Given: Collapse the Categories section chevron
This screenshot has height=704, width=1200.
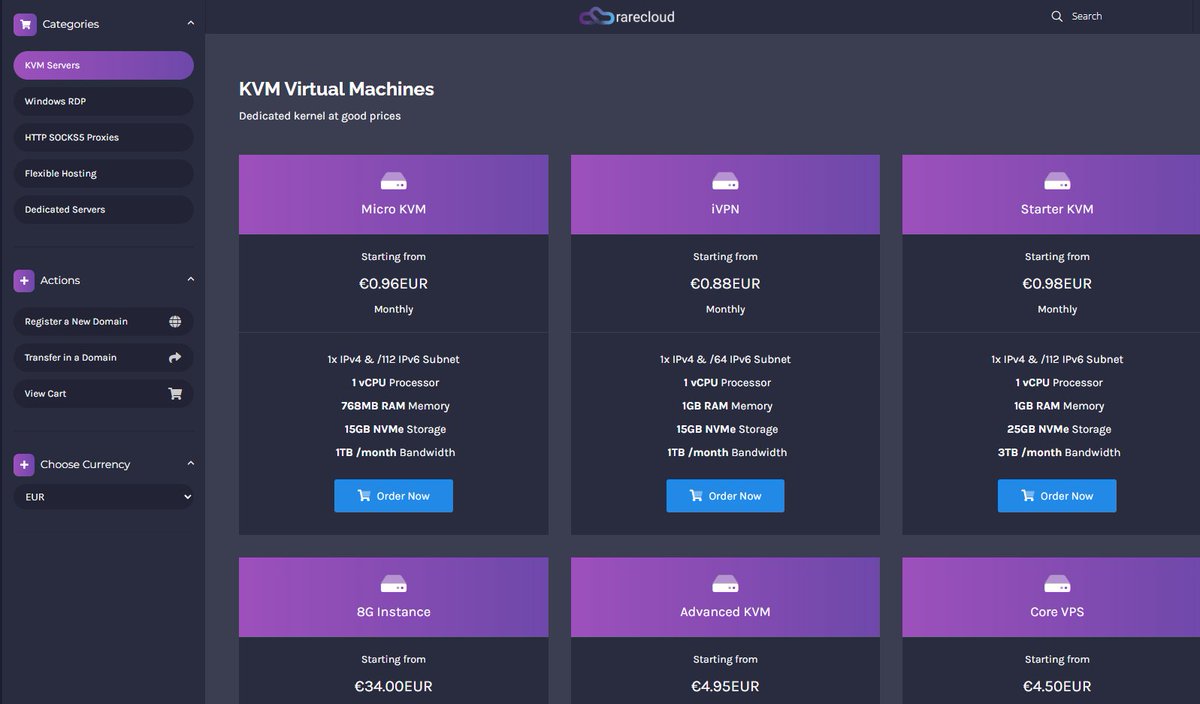Looking at the screenshot, I should click(x=191, y=23).
